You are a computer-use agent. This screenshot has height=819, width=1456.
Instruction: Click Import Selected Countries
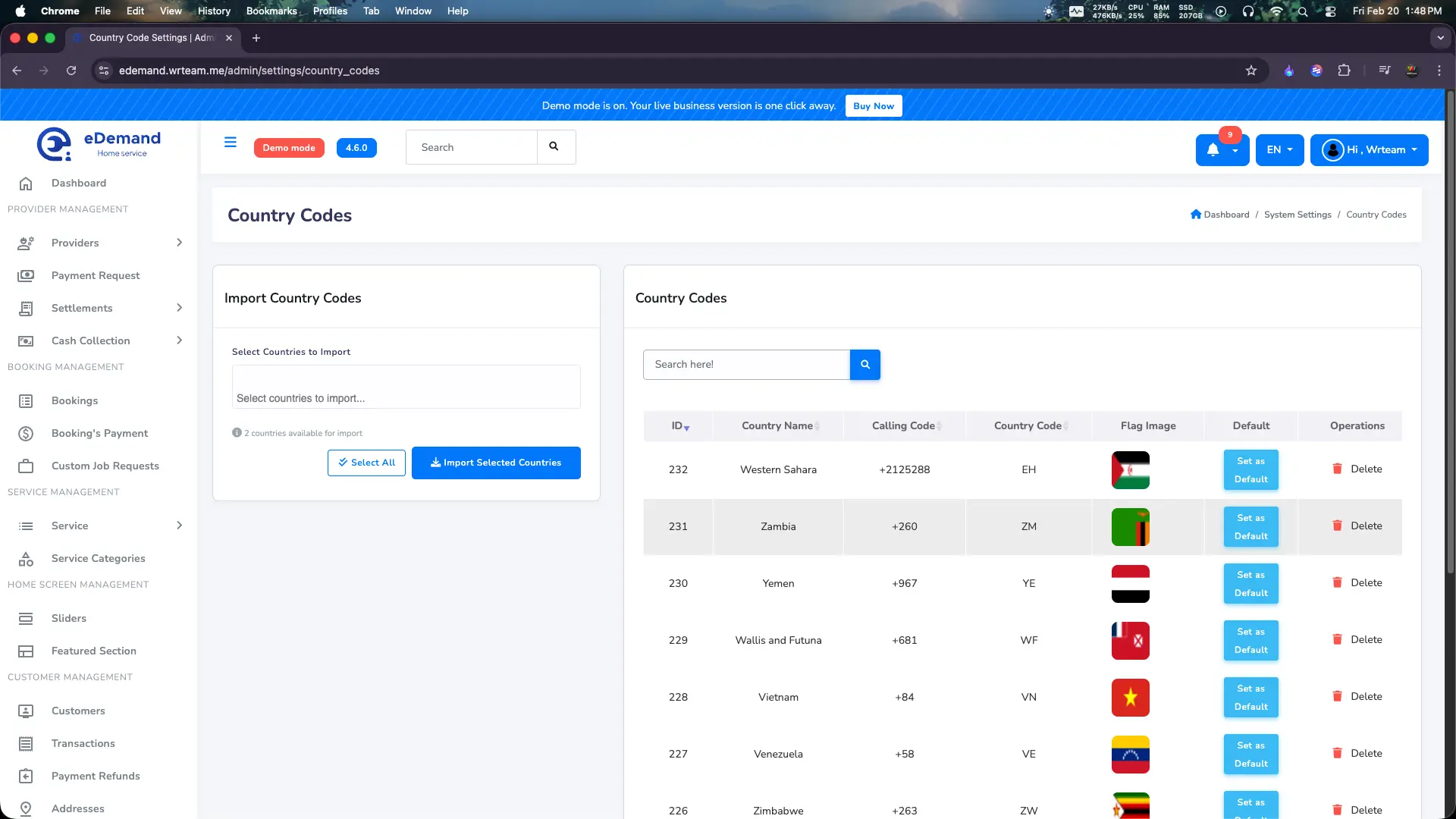click(496, 463)
